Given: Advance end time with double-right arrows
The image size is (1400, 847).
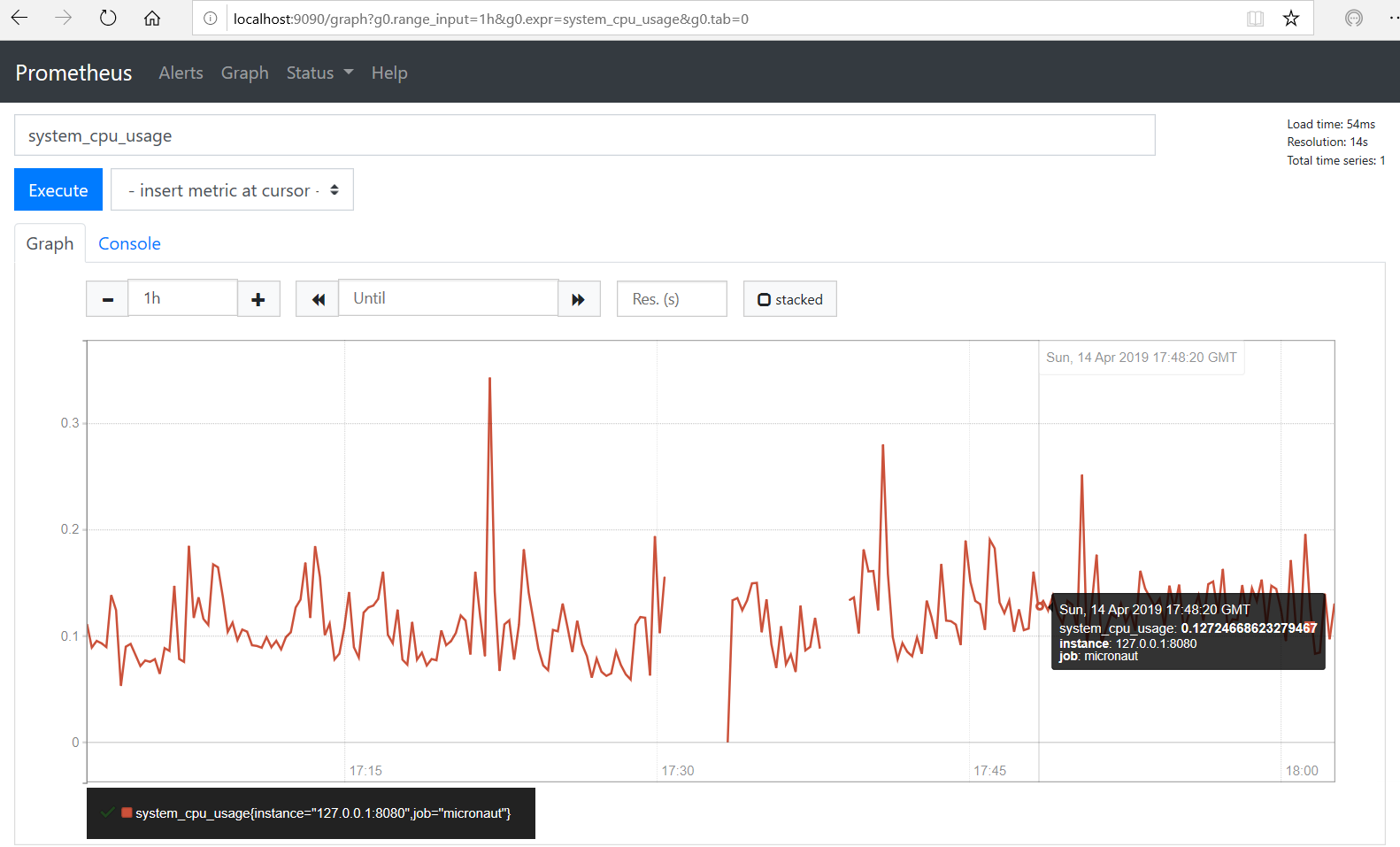Looking at the screenshot, I should [579, 299].
